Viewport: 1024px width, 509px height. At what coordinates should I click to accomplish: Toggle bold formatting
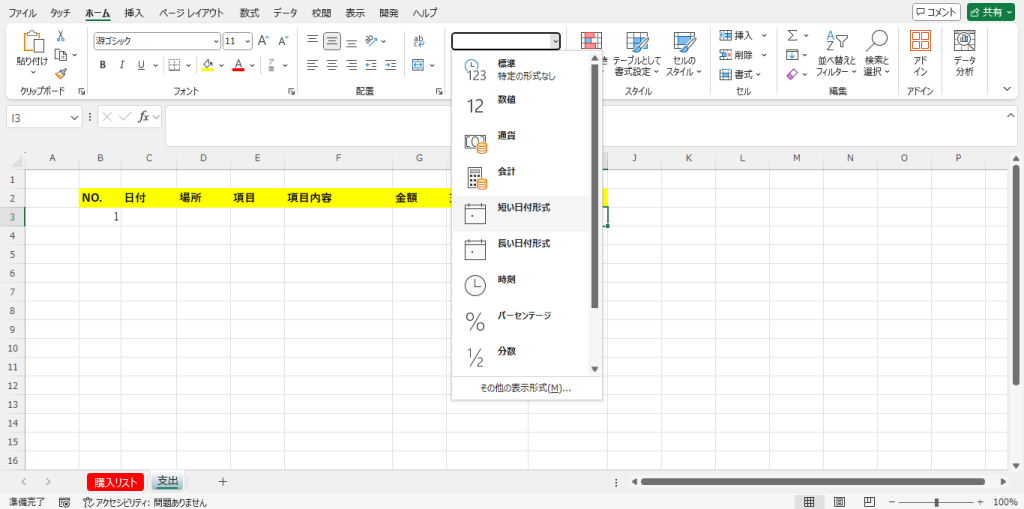click(x=102, y=65)
